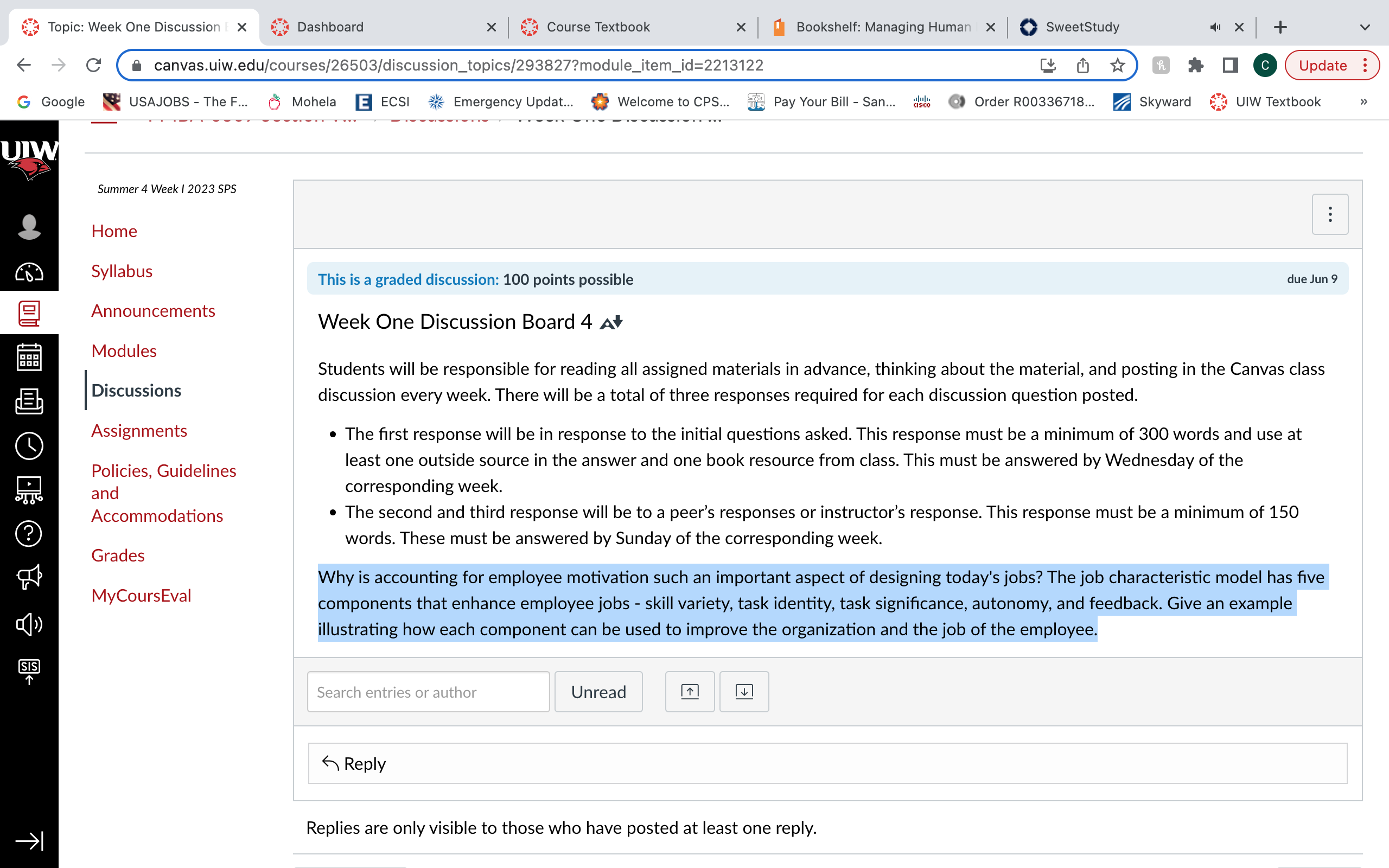
Task: Toggle the Unread filter button
Action: (598, 692)
